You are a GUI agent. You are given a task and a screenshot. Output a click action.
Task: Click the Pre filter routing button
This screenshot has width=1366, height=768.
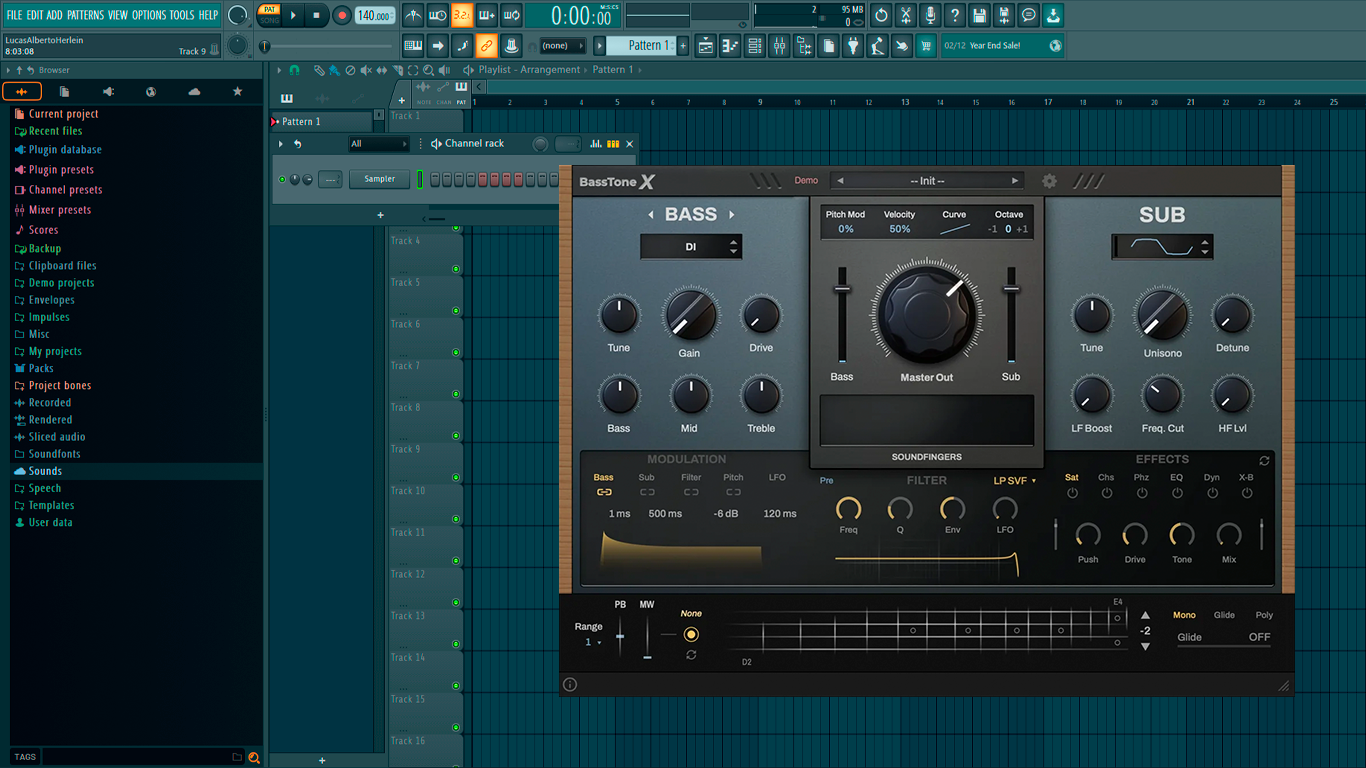tap(826, 481)
